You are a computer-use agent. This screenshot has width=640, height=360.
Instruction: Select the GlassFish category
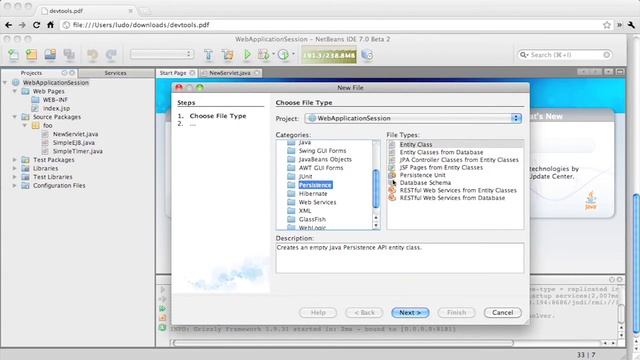click(x=312, y=219)
